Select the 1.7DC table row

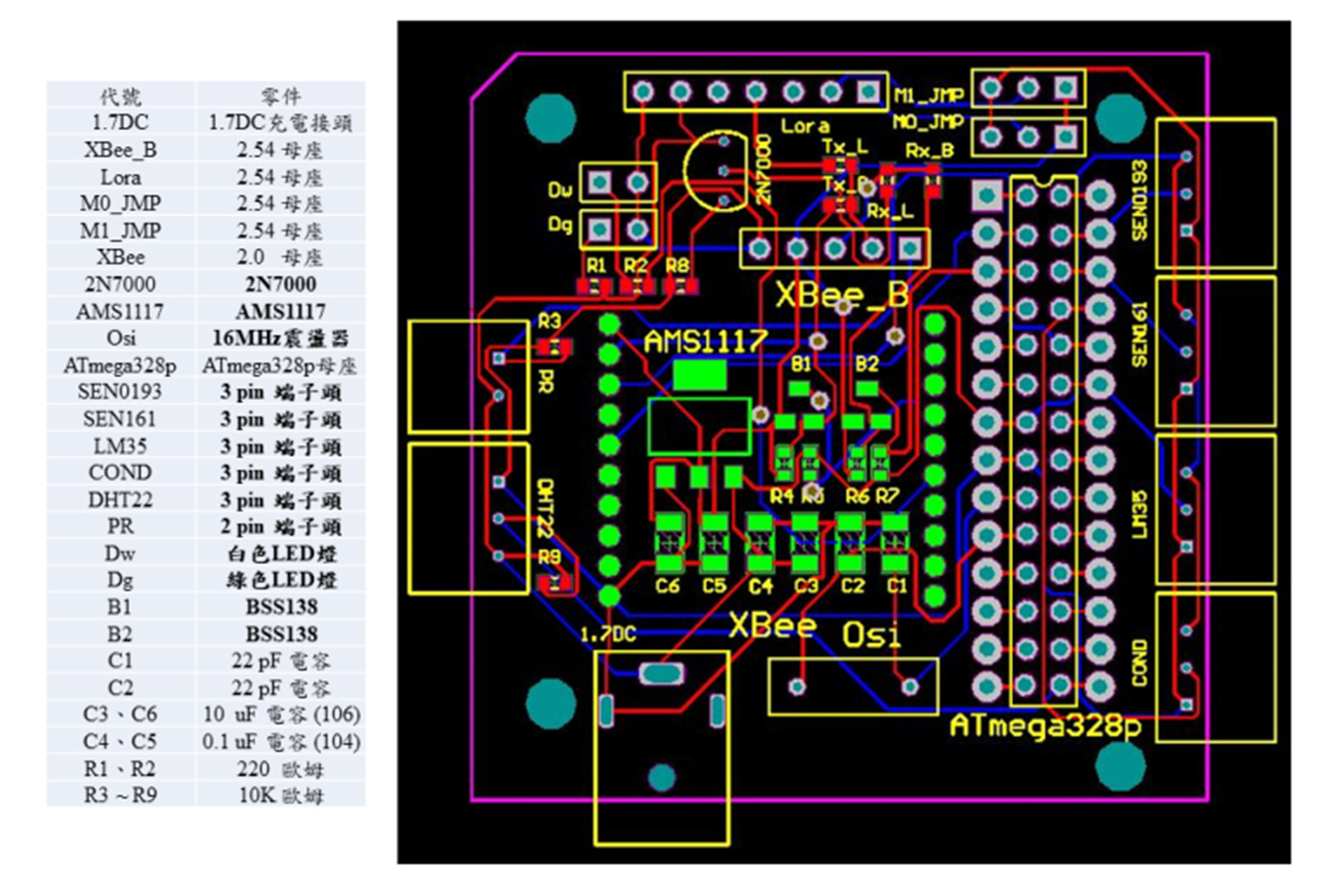(x=206, y=122)
